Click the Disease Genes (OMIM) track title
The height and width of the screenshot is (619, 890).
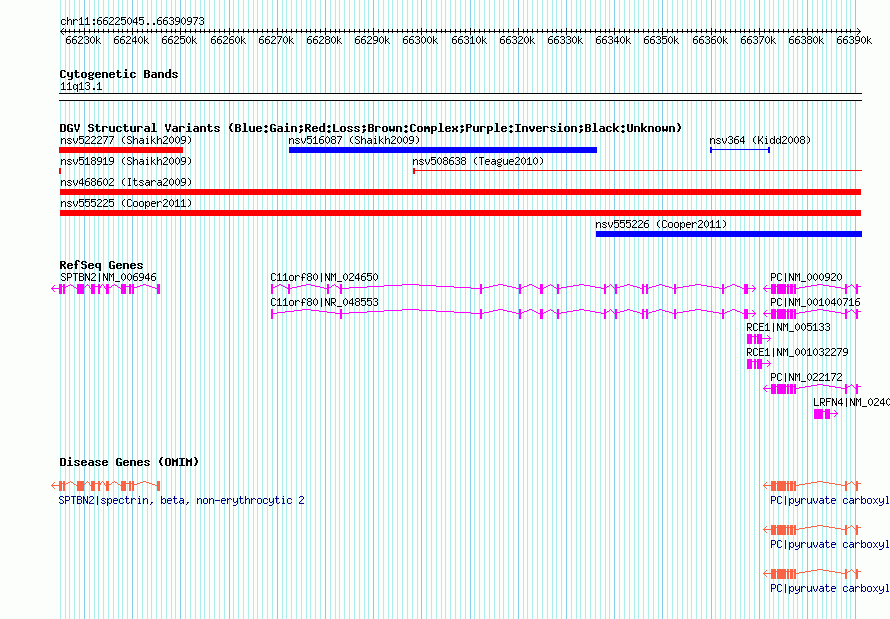[129, 462]
